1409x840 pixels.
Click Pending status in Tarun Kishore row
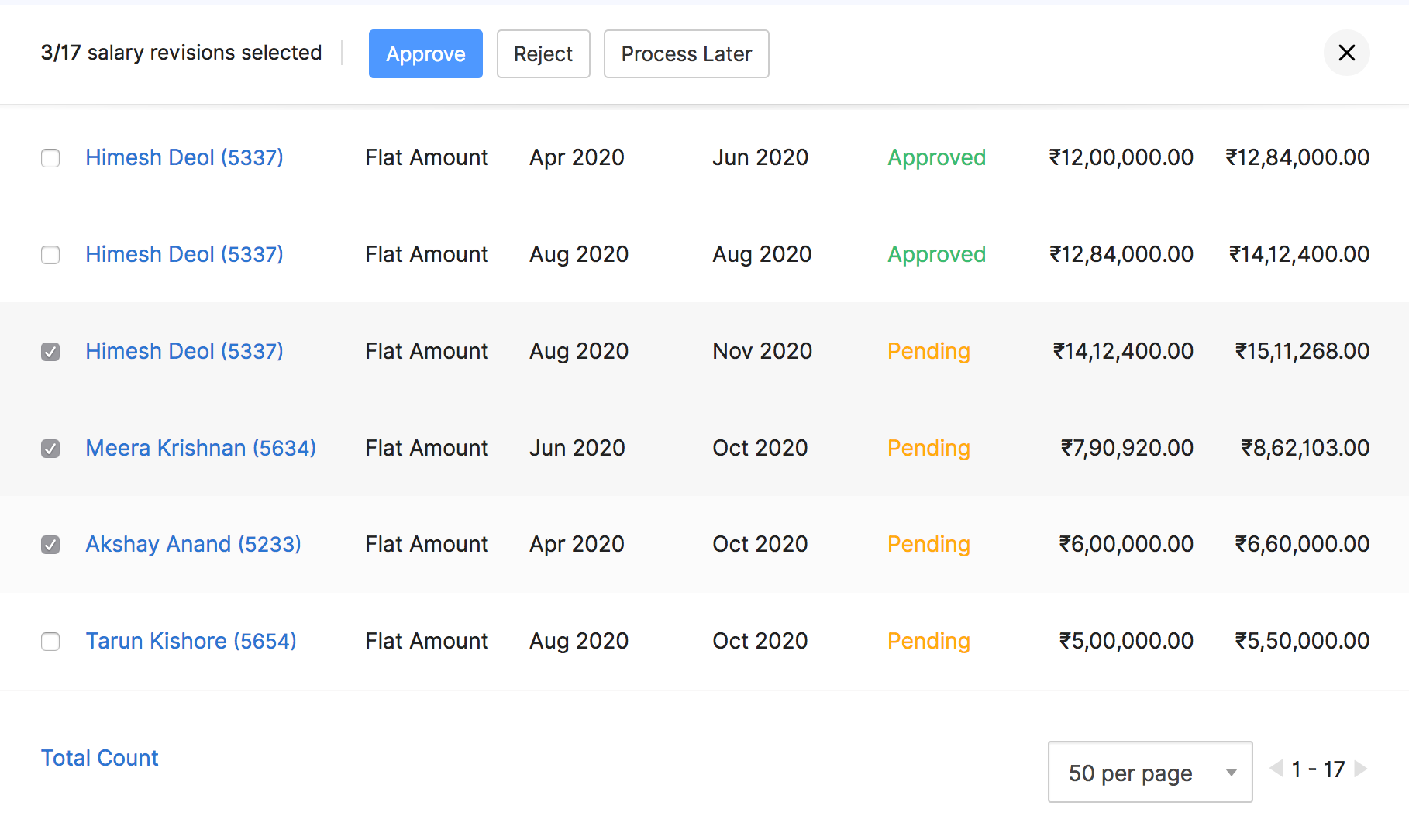928,641
